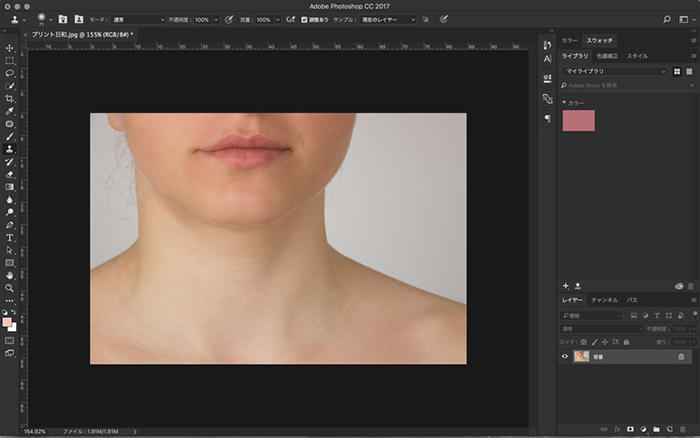Add content plus icon in Libraries panel

point(566,286)
